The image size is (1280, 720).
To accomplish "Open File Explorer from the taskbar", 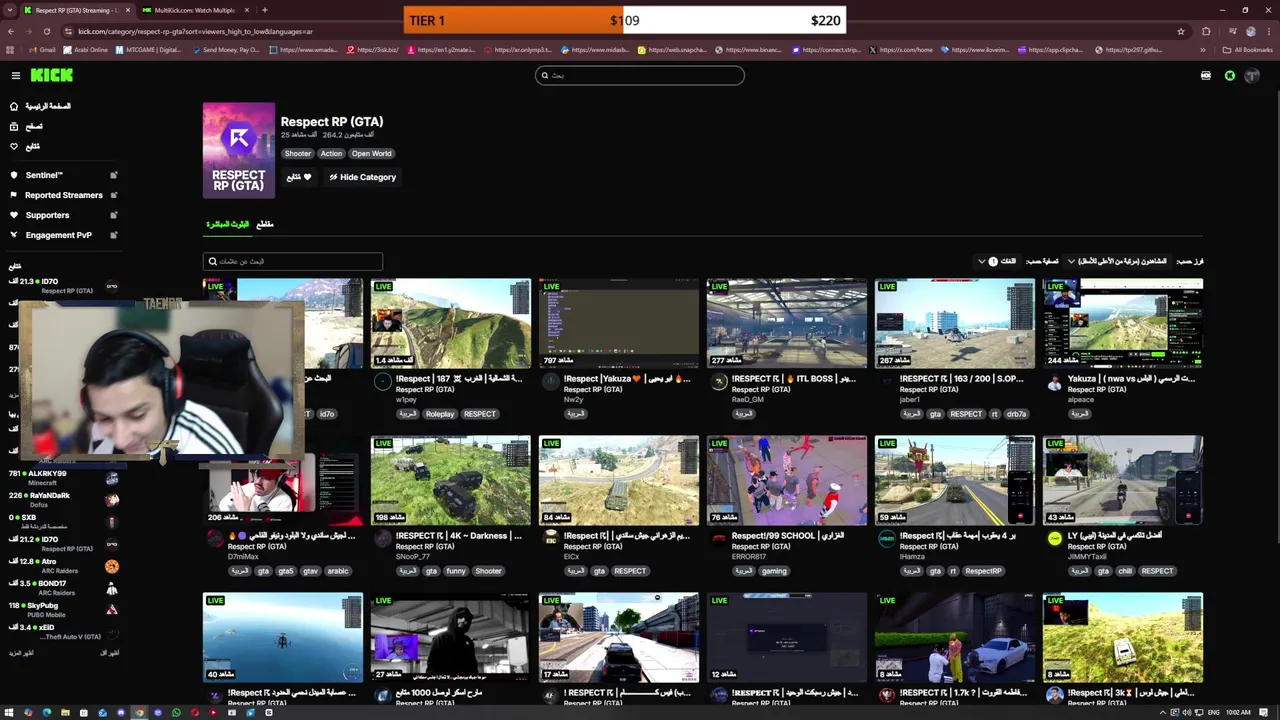I will [x=65, y=712].
